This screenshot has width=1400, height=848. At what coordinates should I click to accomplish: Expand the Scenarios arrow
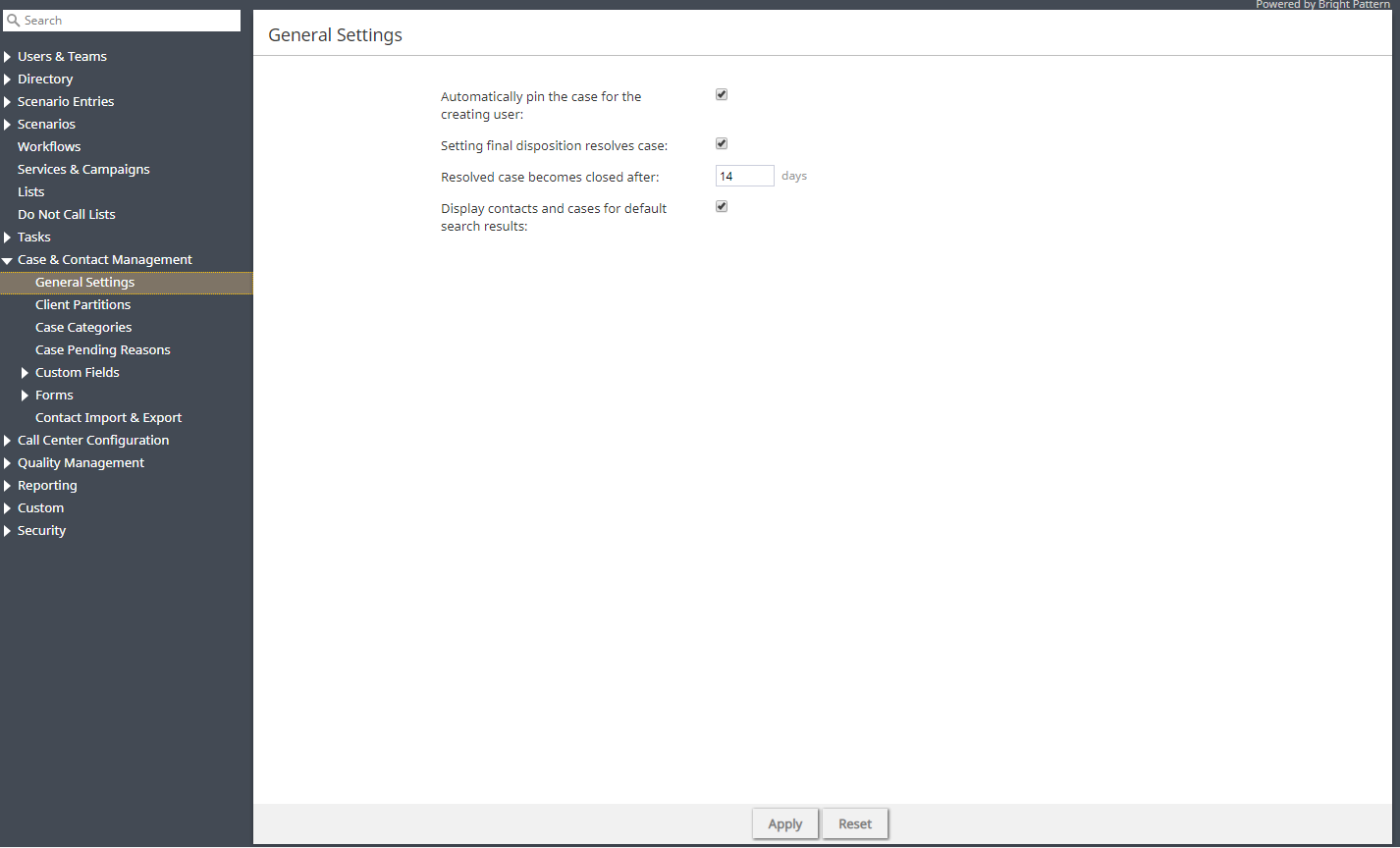coord(8,125)
